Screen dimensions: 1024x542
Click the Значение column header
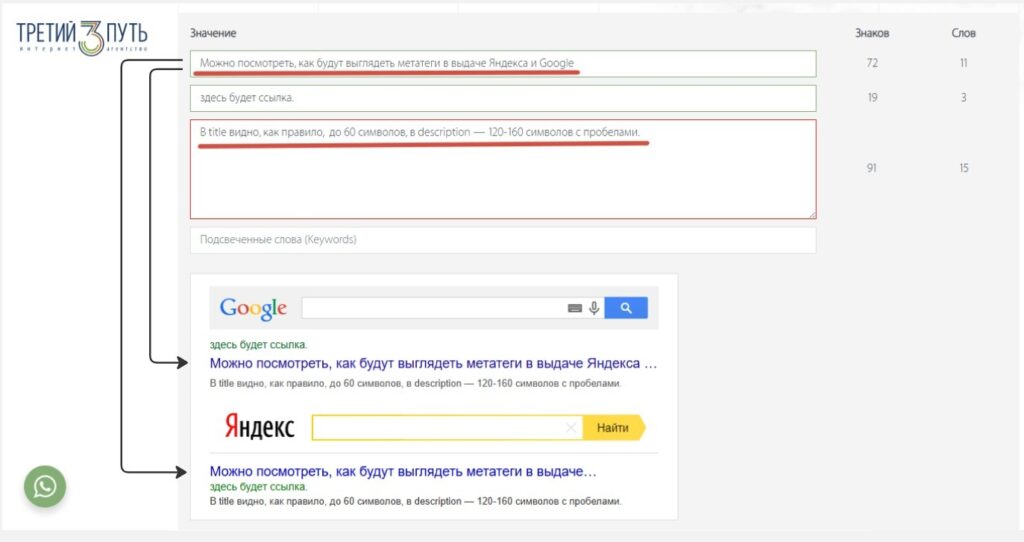(213, 33)
